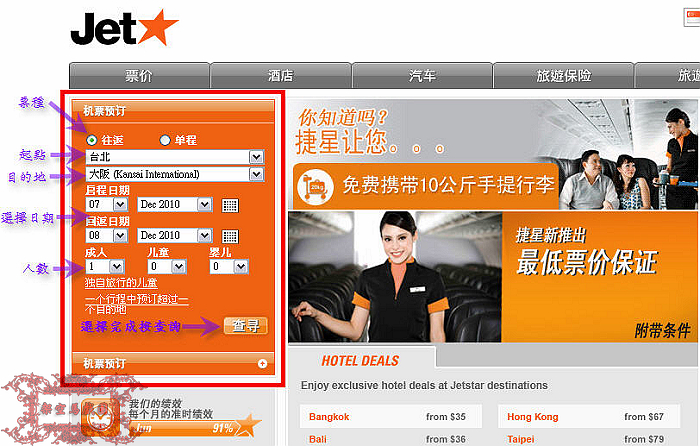This screenshot has width=700, height=446.
Task: Click the Jetstar logo
Action: (125, 28)
